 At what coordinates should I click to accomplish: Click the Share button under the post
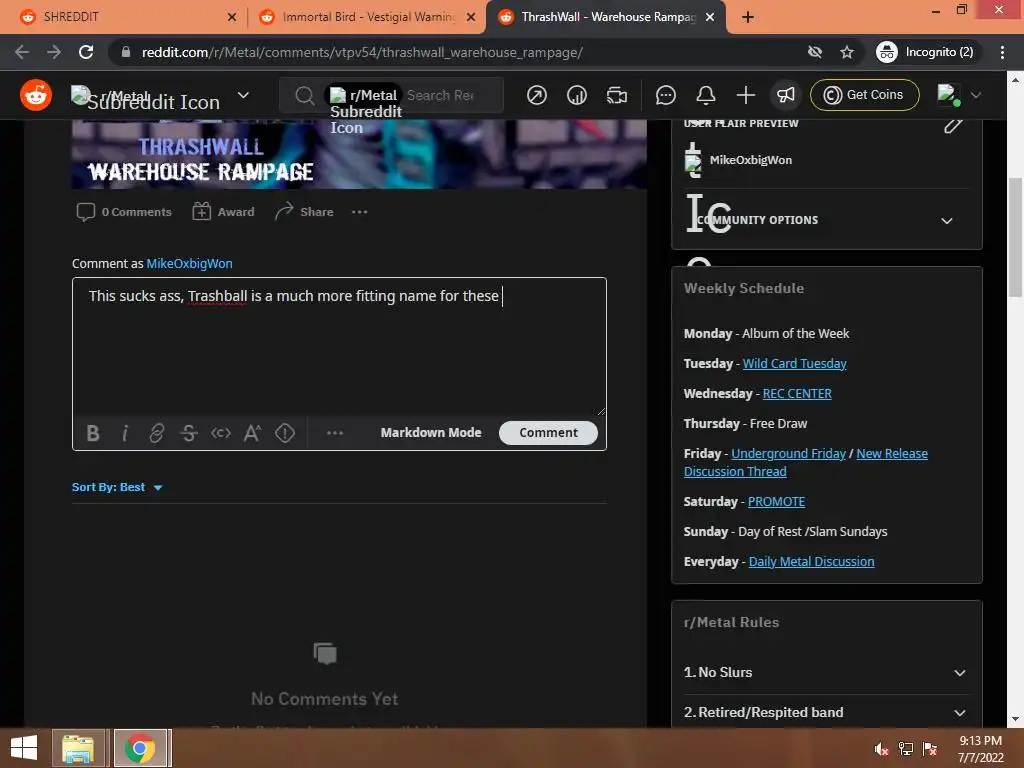pos(304,212)
